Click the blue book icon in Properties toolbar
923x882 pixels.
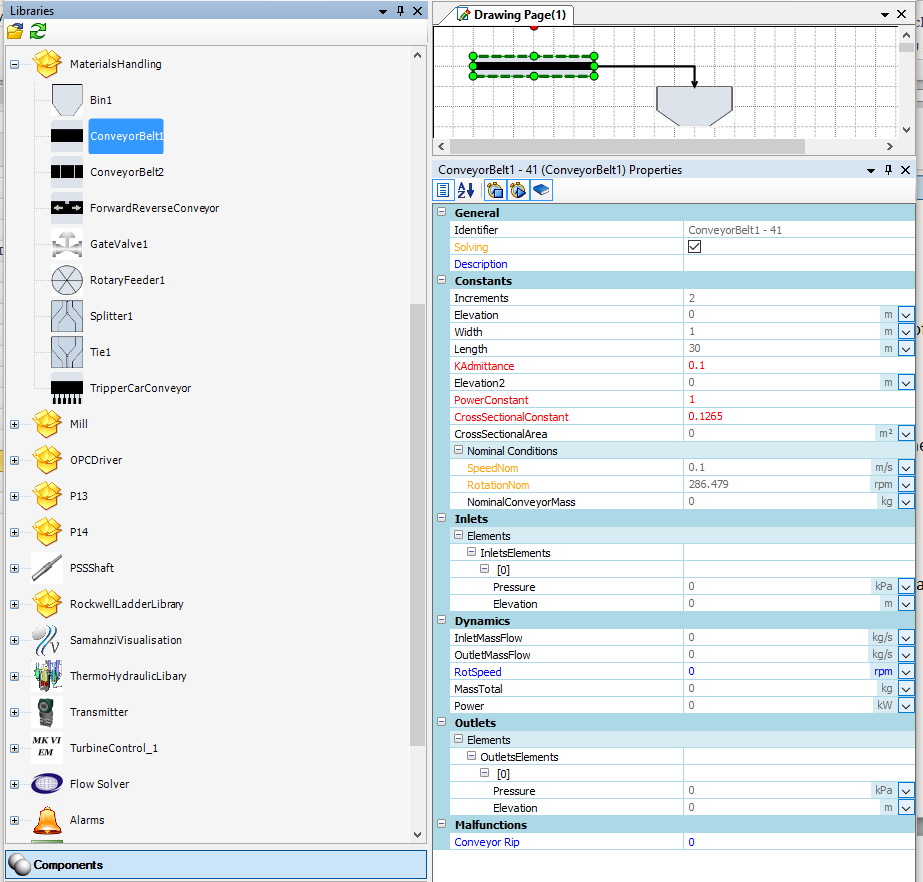tap(541, 190)
